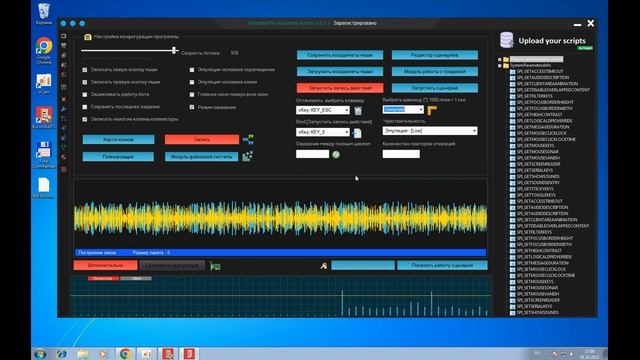Open Редактор сценариев
This screenshot has height=360, width=640.
tap(435, 55)
